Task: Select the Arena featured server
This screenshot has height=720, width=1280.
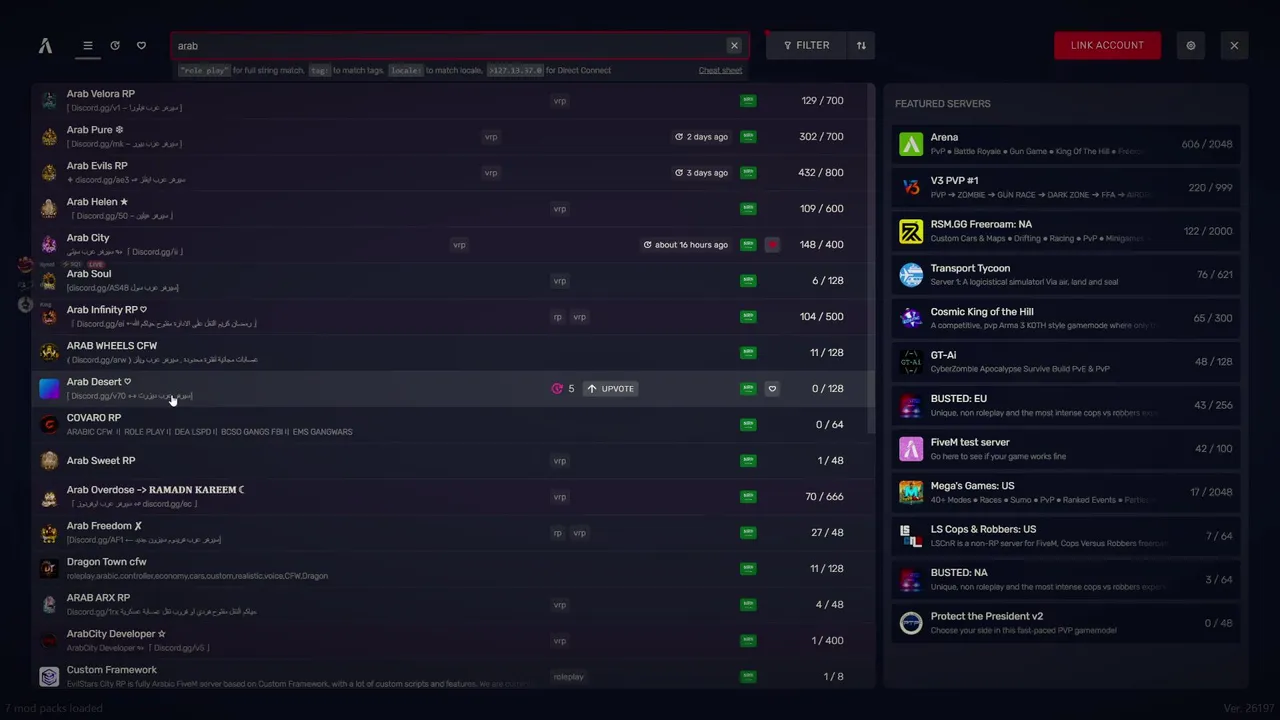Action: (x=1065, y=144)
